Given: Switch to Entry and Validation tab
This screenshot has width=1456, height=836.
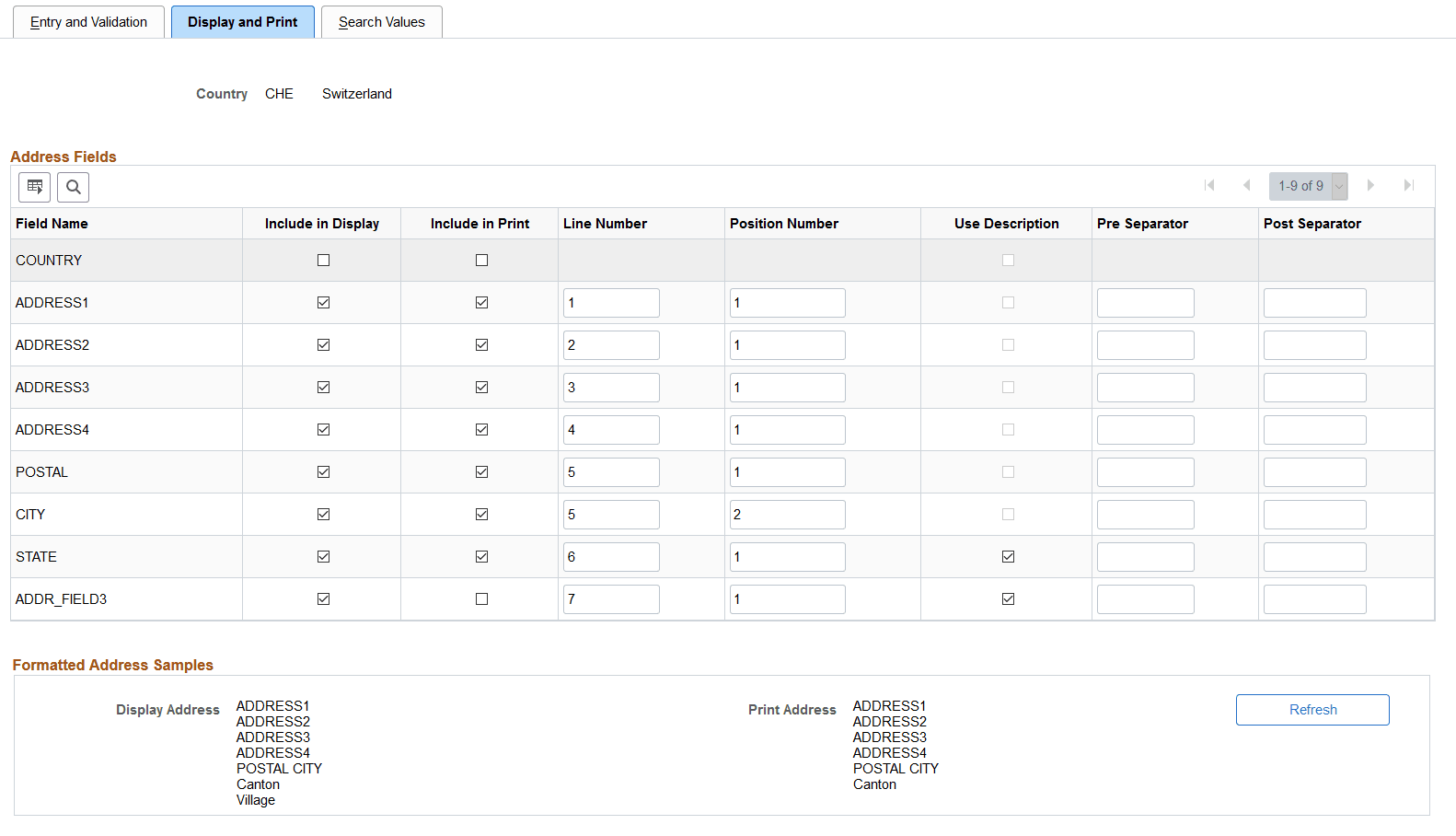Looking at the screenshot, I should point(88,22).
